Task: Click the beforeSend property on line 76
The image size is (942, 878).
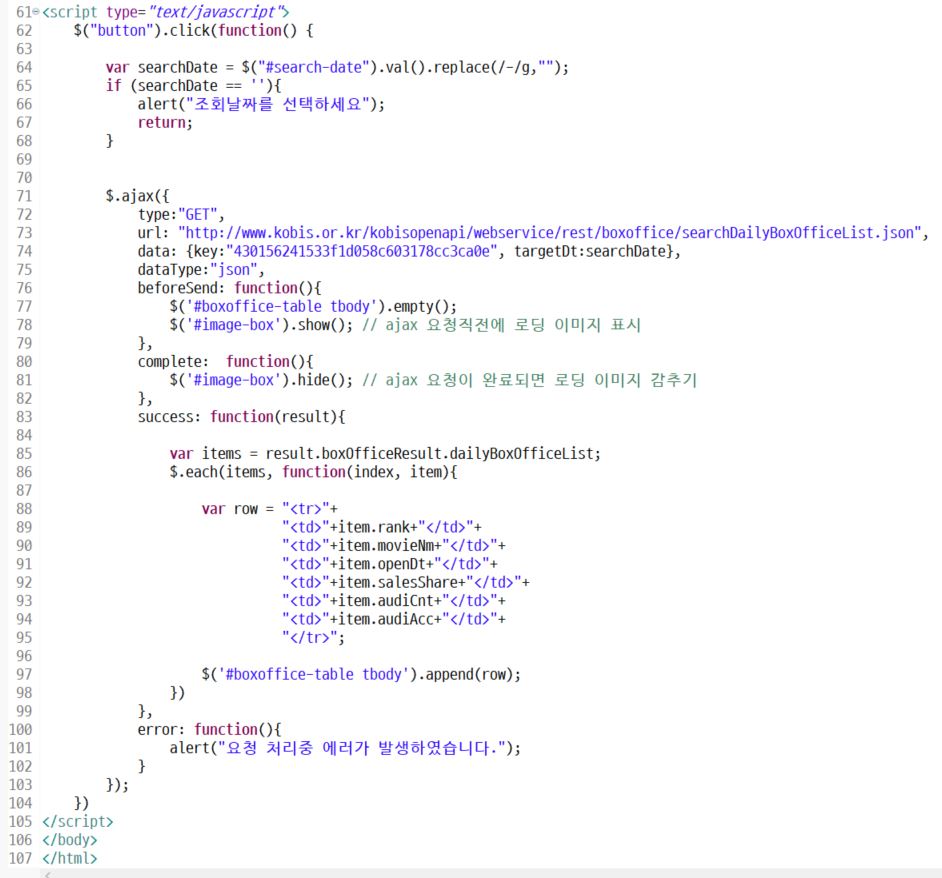Action: [x=177, y=288]
